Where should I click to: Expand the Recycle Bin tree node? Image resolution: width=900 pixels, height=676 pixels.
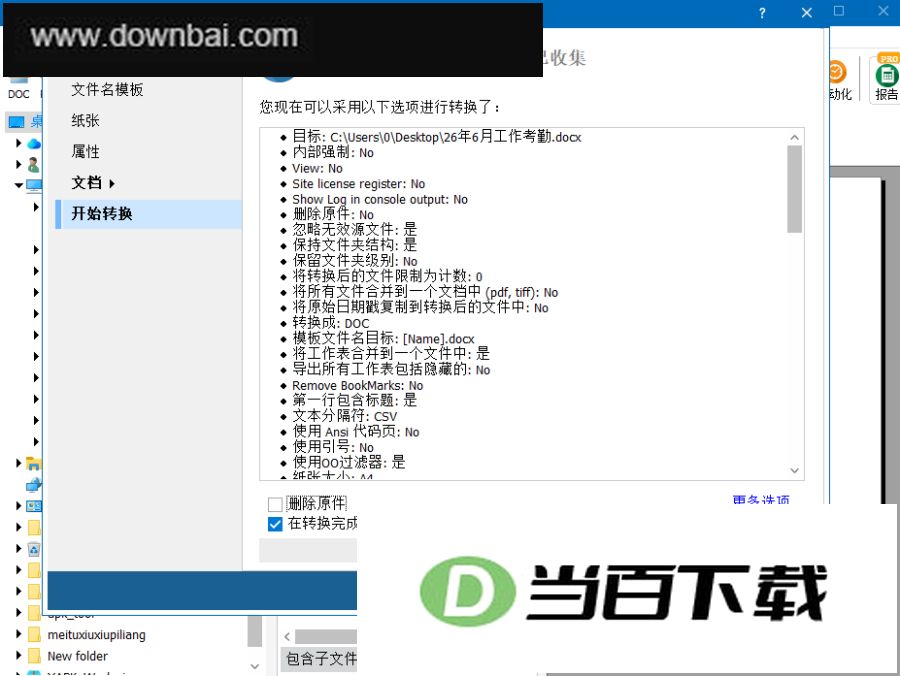18,549
